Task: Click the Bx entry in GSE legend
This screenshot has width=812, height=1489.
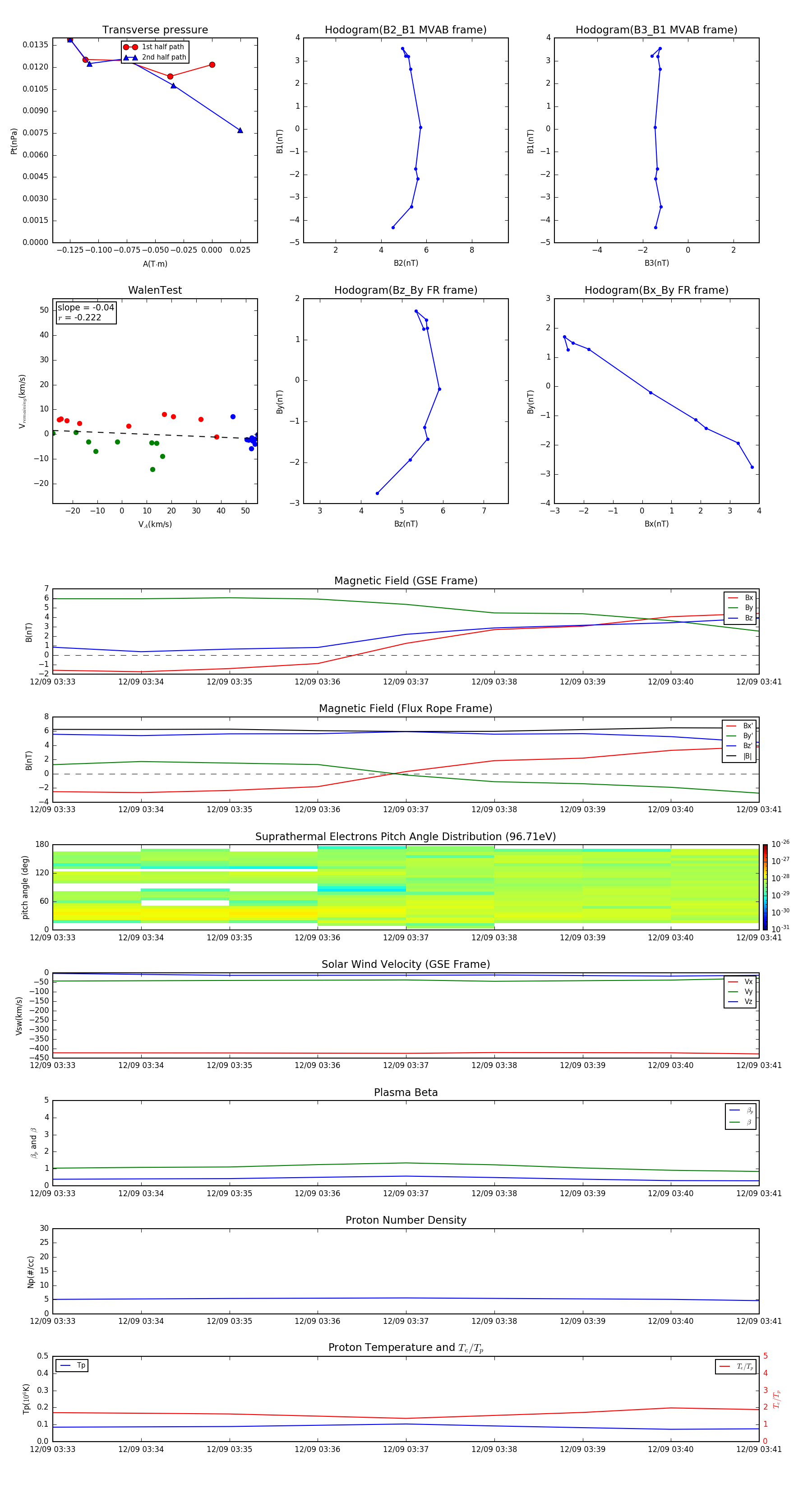Action: tap(740, 598)
